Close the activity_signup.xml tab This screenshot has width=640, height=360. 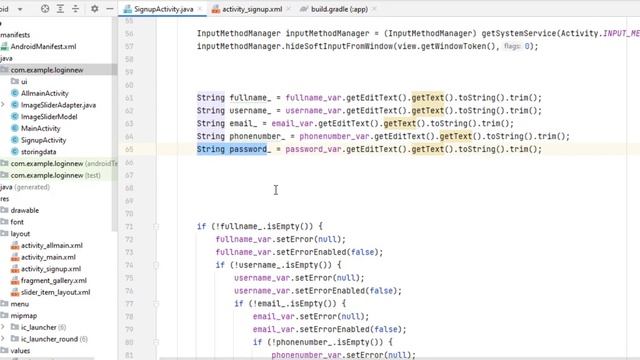[x=288, y=9]
